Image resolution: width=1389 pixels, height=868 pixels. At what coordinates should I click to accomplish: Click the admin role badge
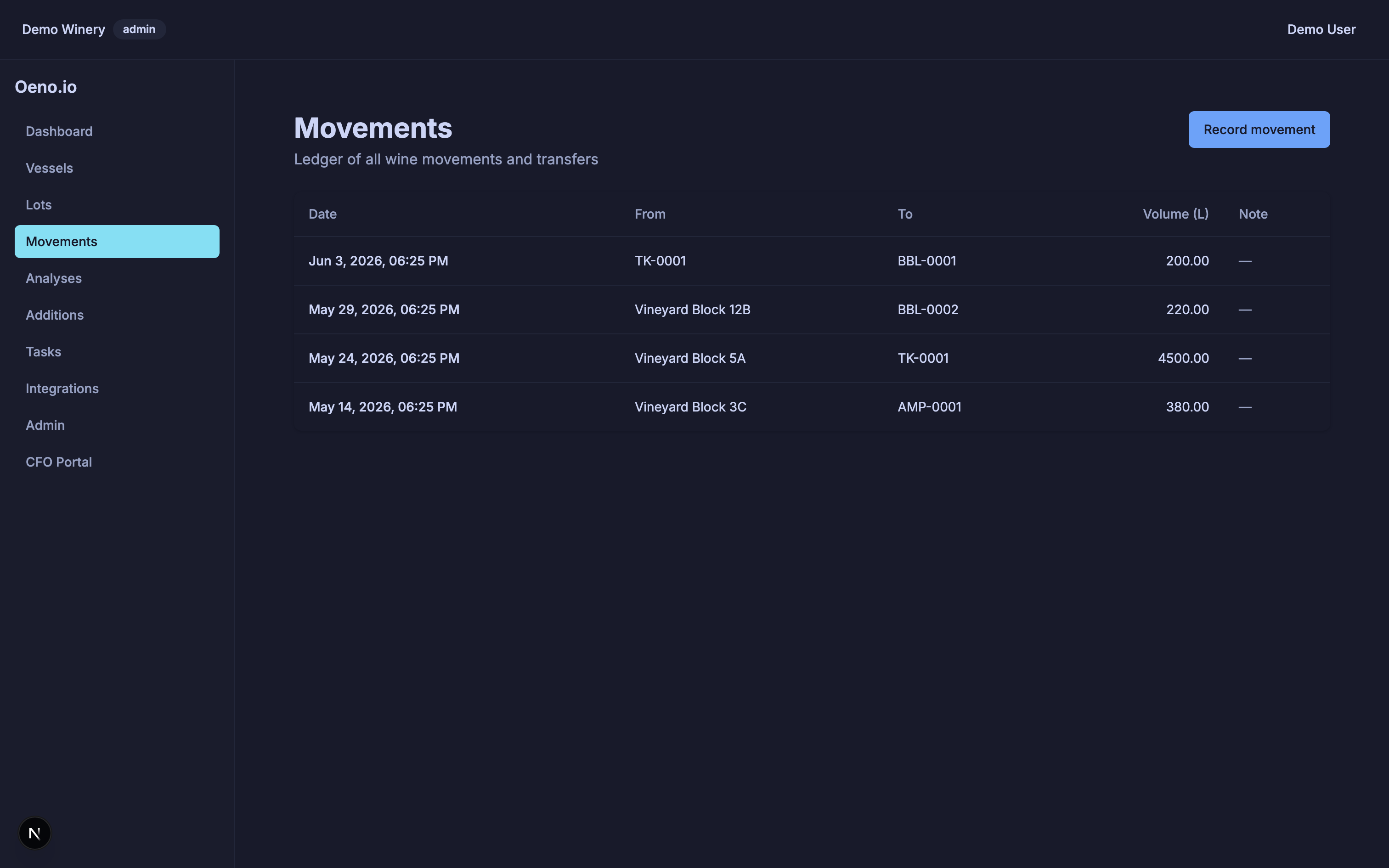coord(139,29)
